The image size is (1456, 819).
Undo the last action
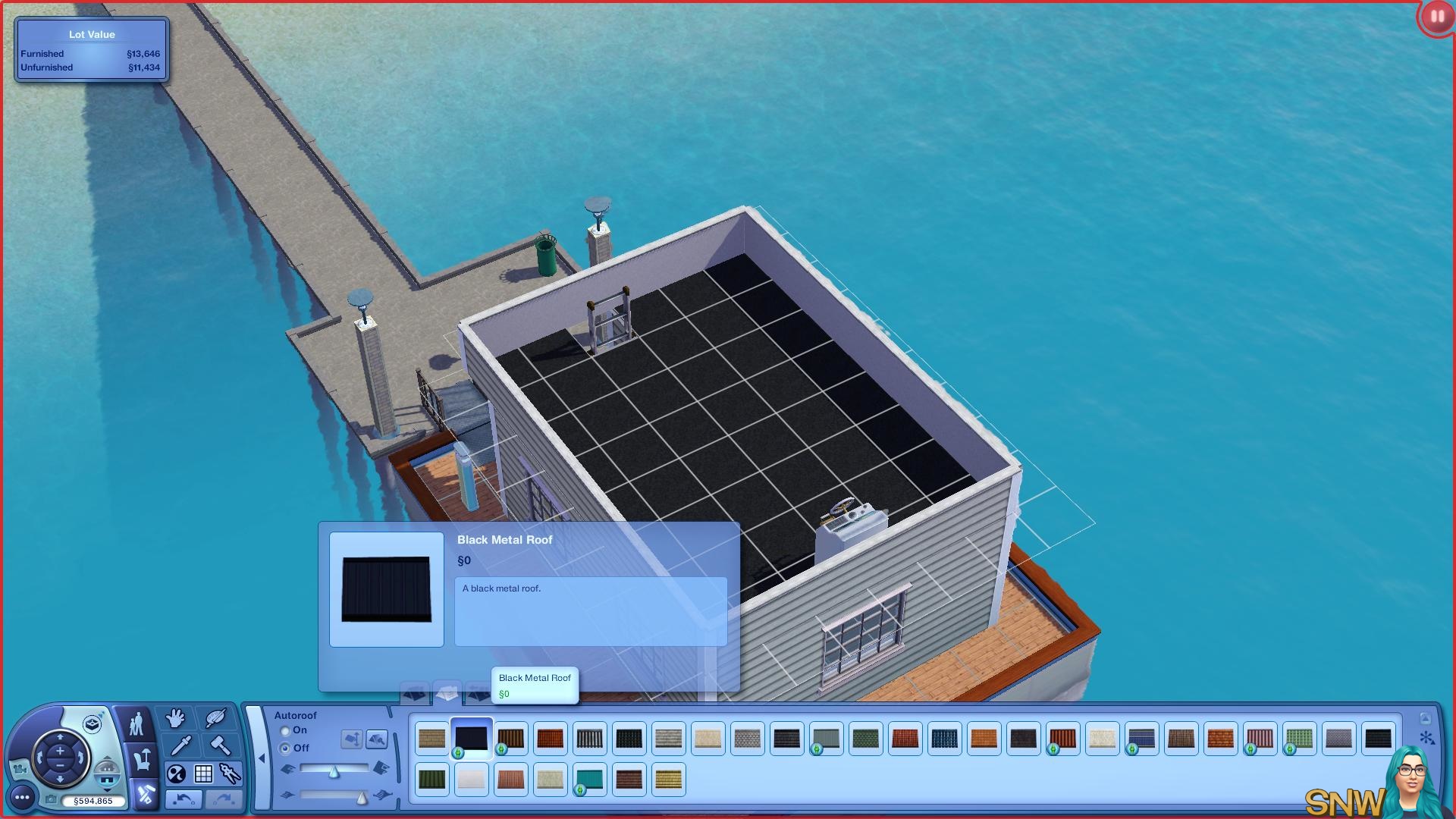184,799
